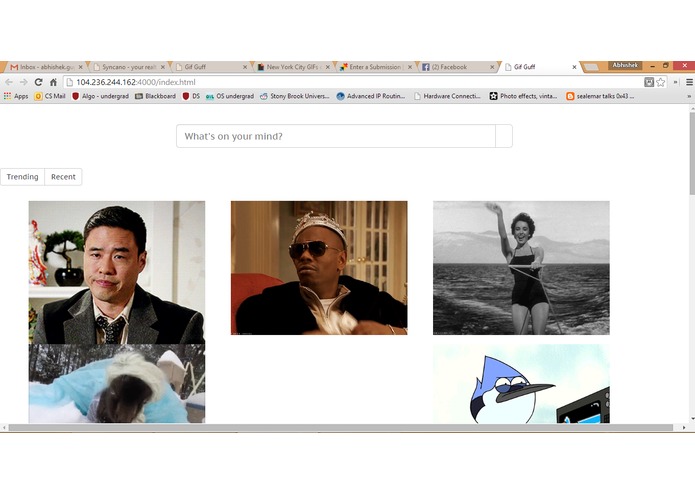Click the scroll down arrow on right

click(692, 418)
